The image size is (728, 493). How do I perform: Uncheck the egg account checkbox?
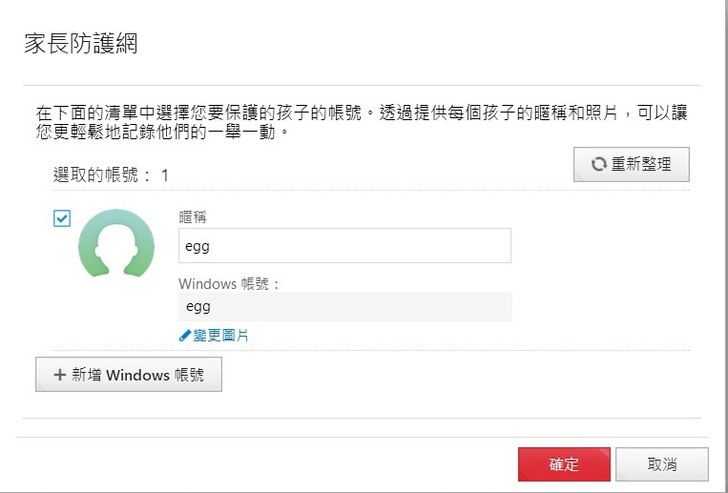click(x=62, y=218)
